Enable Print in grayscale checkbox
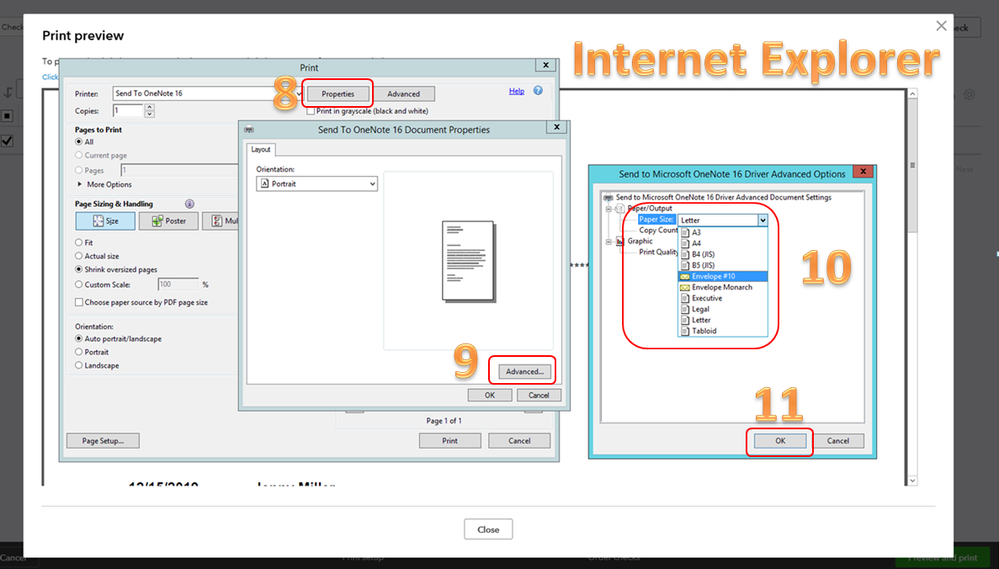The image size is (999, 569). point(310,111)
